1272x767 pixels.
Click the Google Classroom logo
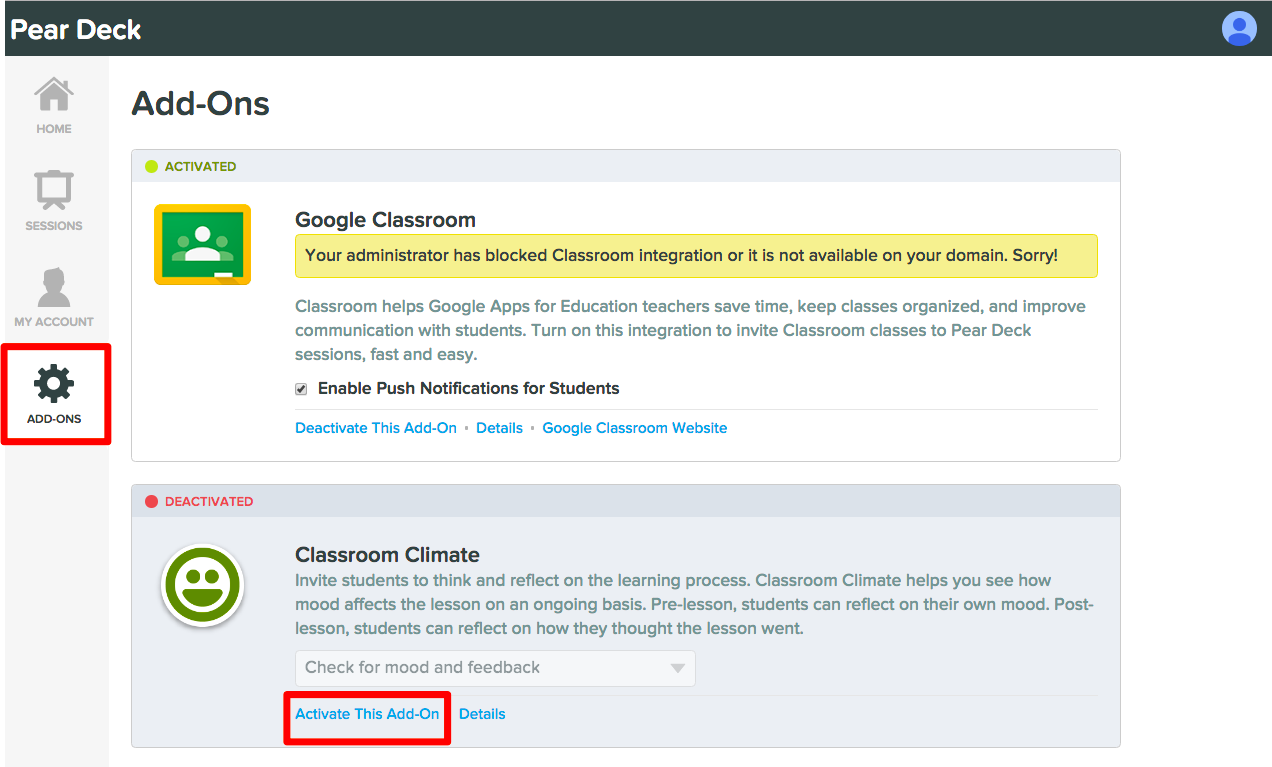pyautogui.click(x=202, y=245)
